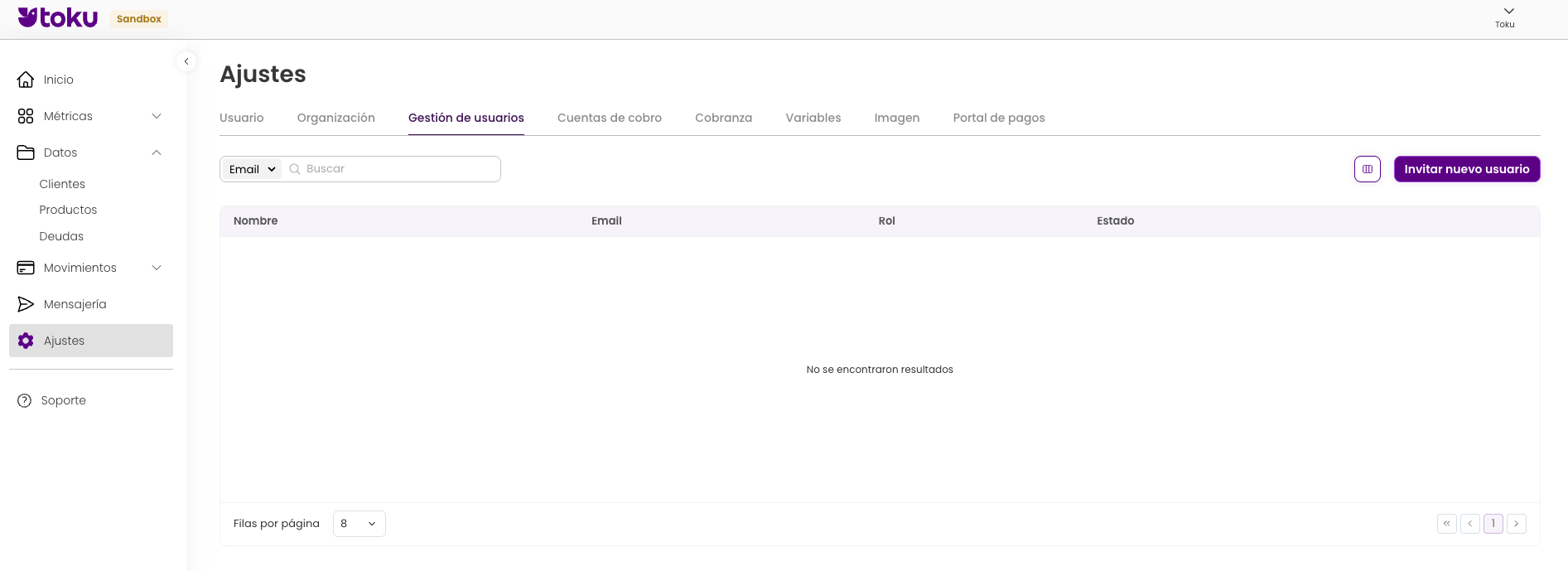
Task: Open the Email search filter dropdown
Action: tap(252, 169)
